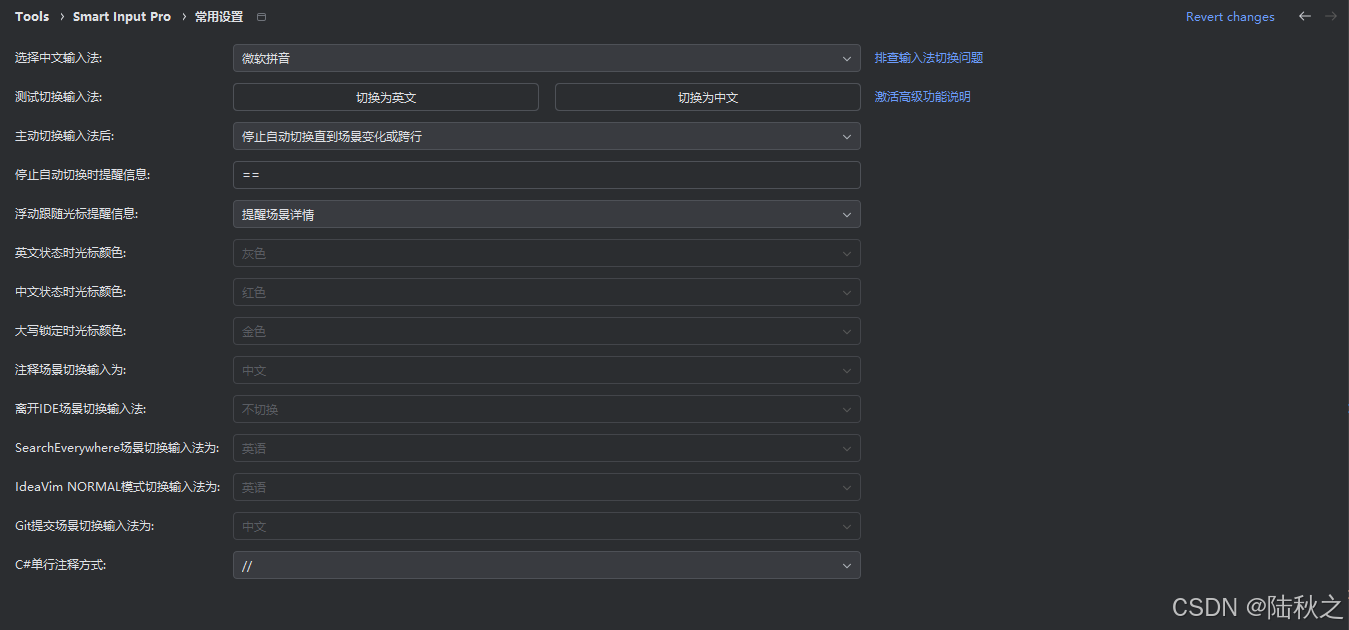Open the 中文状态时光标颜色 dropdown showing 红色

[x=546, y=292]
